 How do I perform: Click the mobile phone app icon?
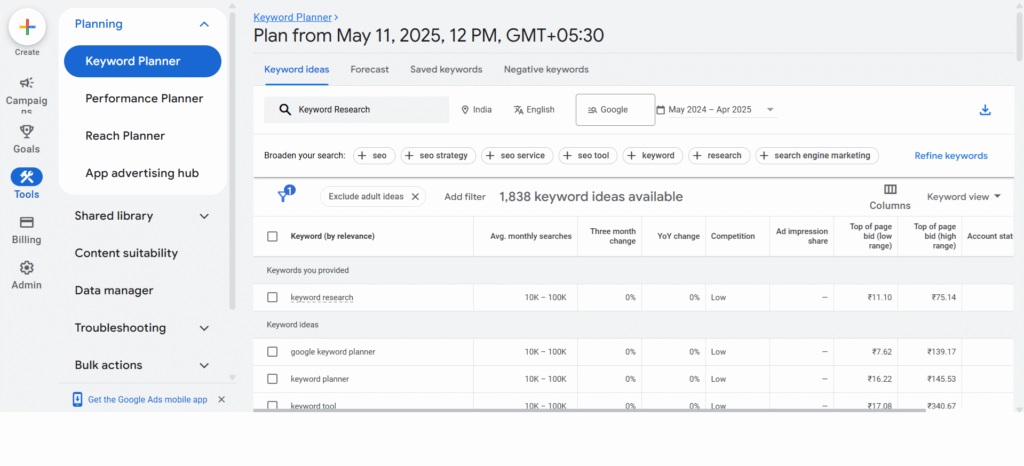click(x=77, y=399)
